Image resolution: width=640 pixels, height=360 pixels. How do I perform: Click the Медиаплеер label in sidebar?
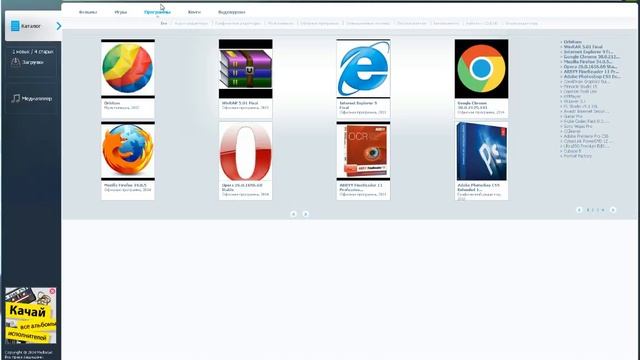coord(37,98)
